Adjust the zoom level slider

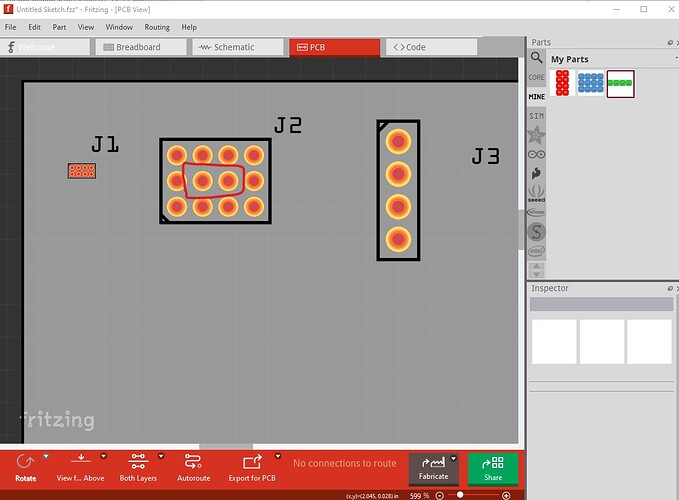point(460,495)
